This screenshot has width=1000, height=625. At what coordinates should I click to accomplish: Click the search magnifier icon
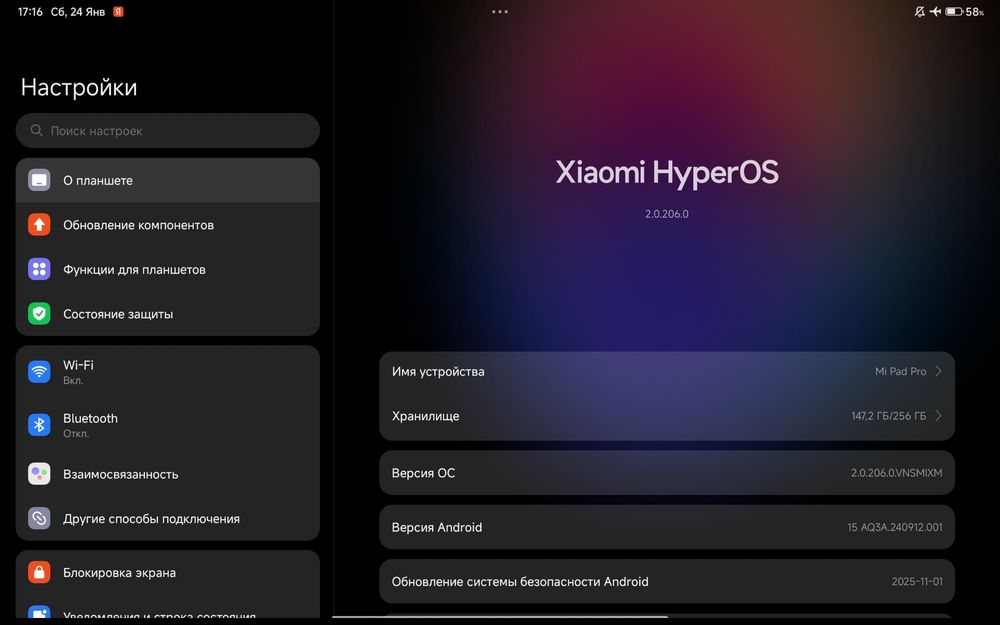36,130
